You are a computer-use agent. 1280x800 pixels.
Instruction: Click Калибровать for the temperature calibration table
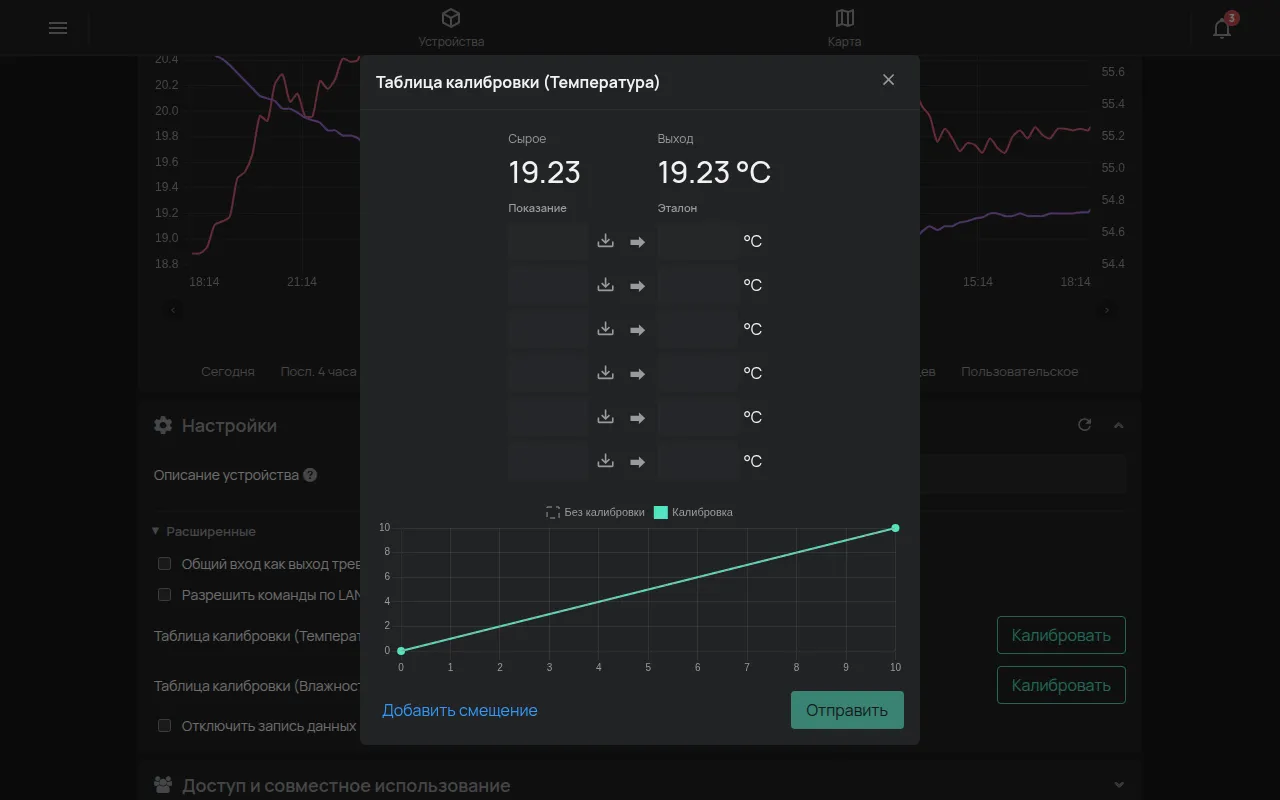pyautogui.click(x=1061, y=635)
